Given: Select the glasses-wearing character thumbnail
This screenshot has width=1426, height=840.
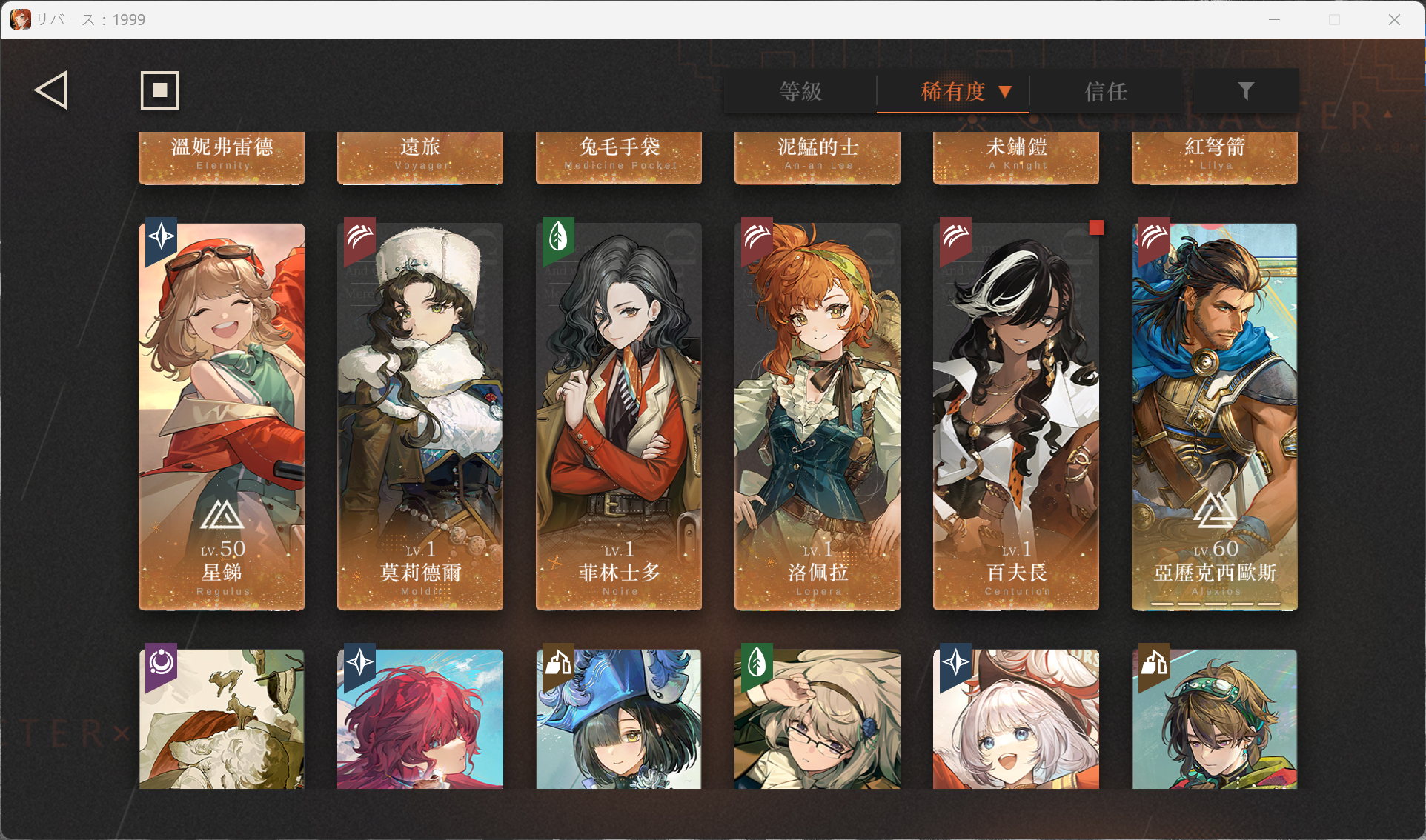Looking at the screenshot, I should click(x=818, y=719).
